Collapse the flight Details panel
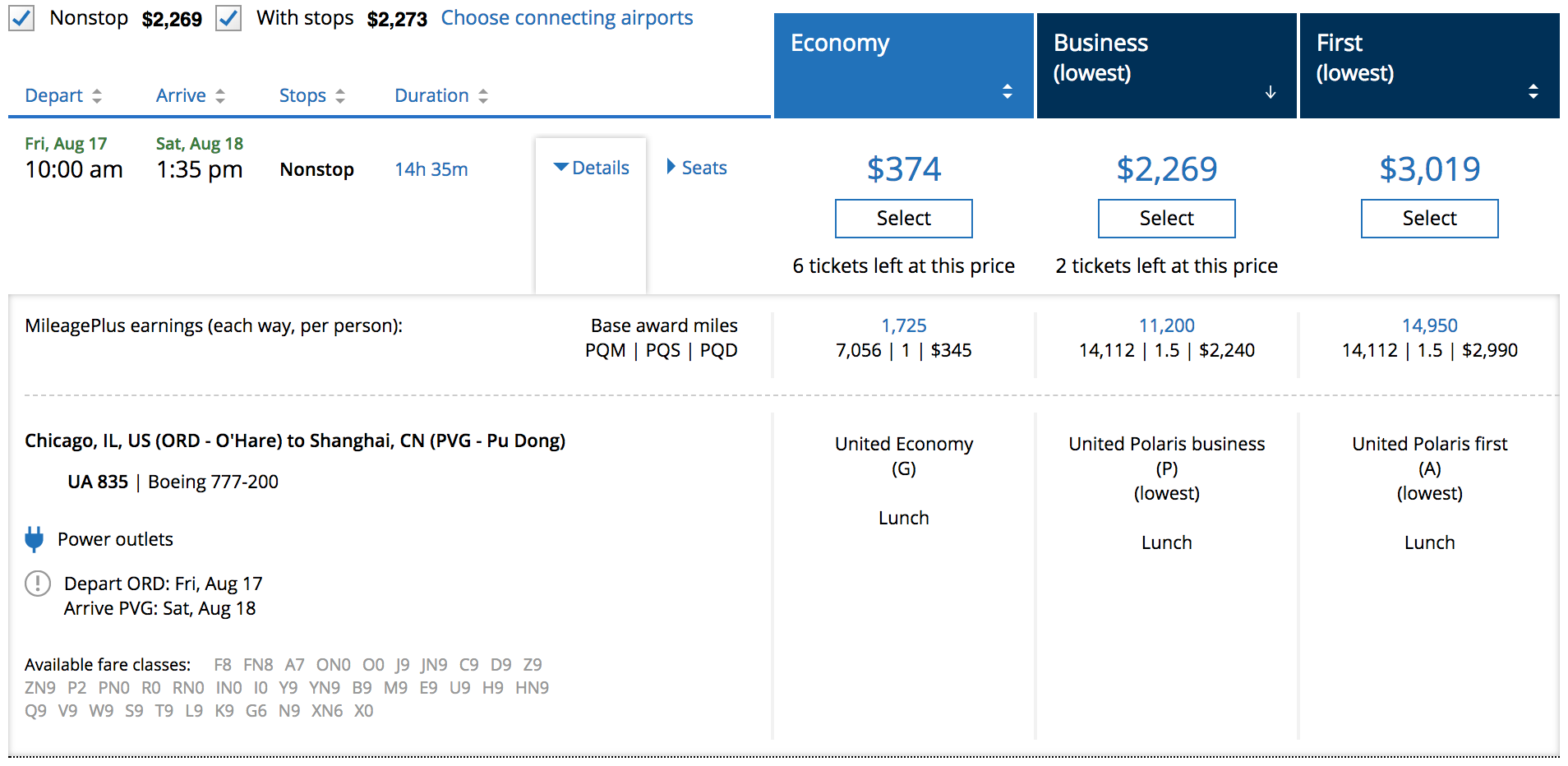Viewport: 1568px width, 766px height. pos(592,168)
